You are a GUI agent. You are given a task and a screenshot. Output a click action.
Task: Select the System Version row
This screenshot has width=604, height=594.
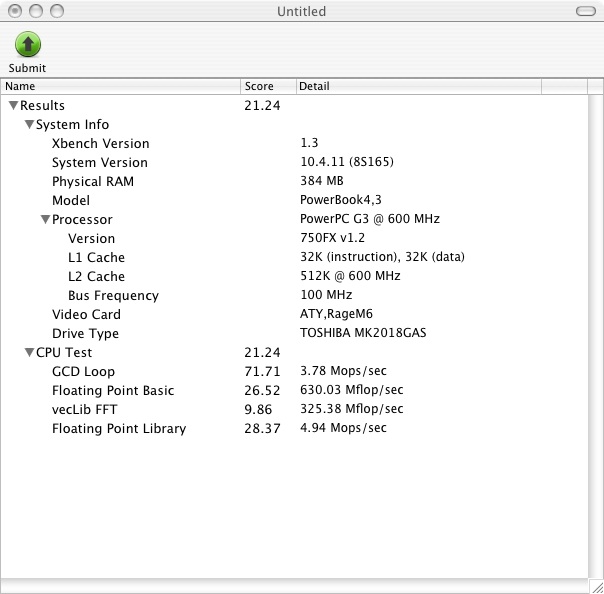coord(99,163)
